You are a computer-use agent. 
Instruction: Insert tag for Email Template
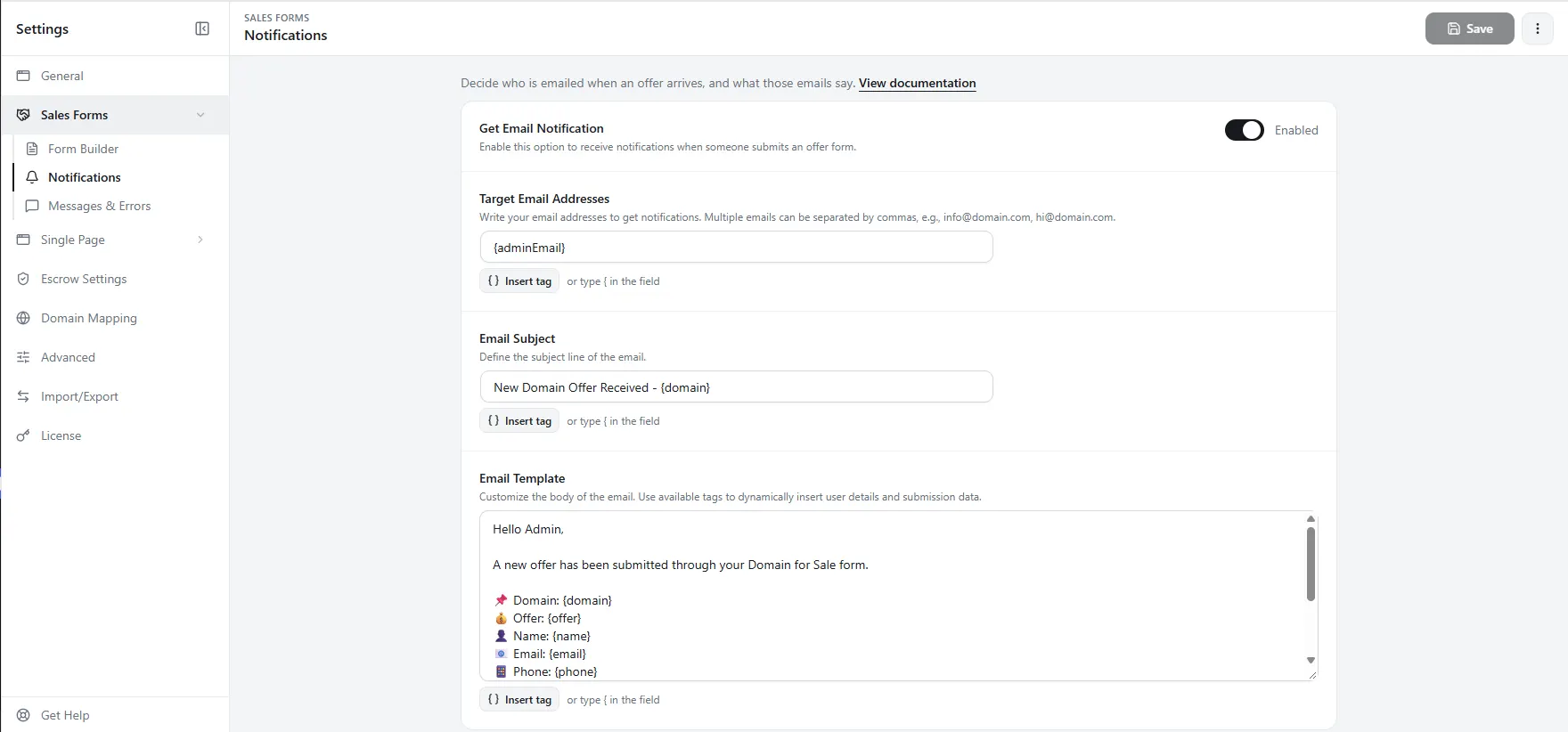pos(519,700)
